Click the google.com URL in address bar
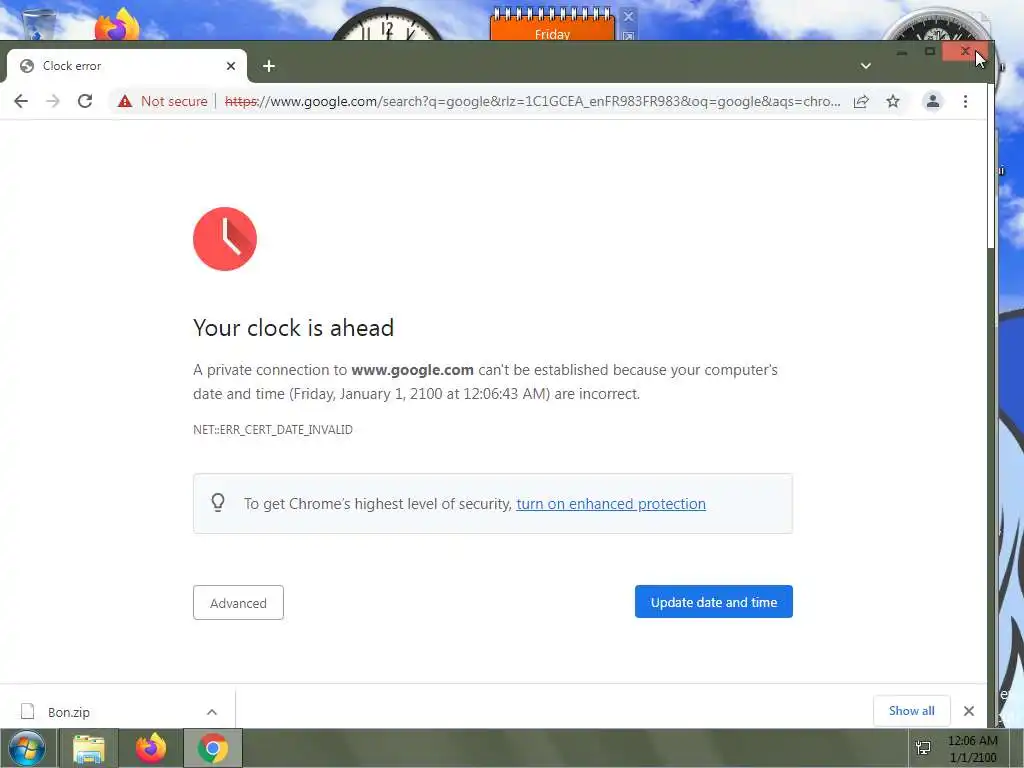The image size is (1024, 768). [532, 101]
